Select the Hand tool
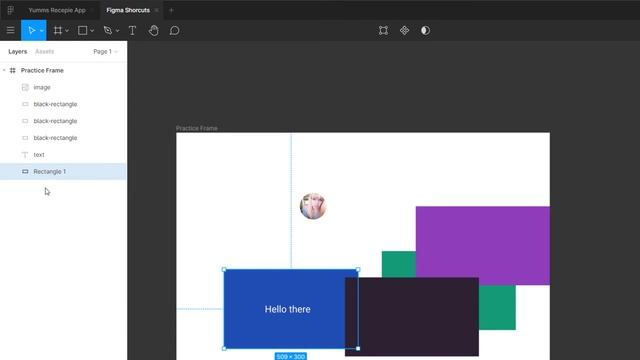640x360 pixels. tap(153, 31)
